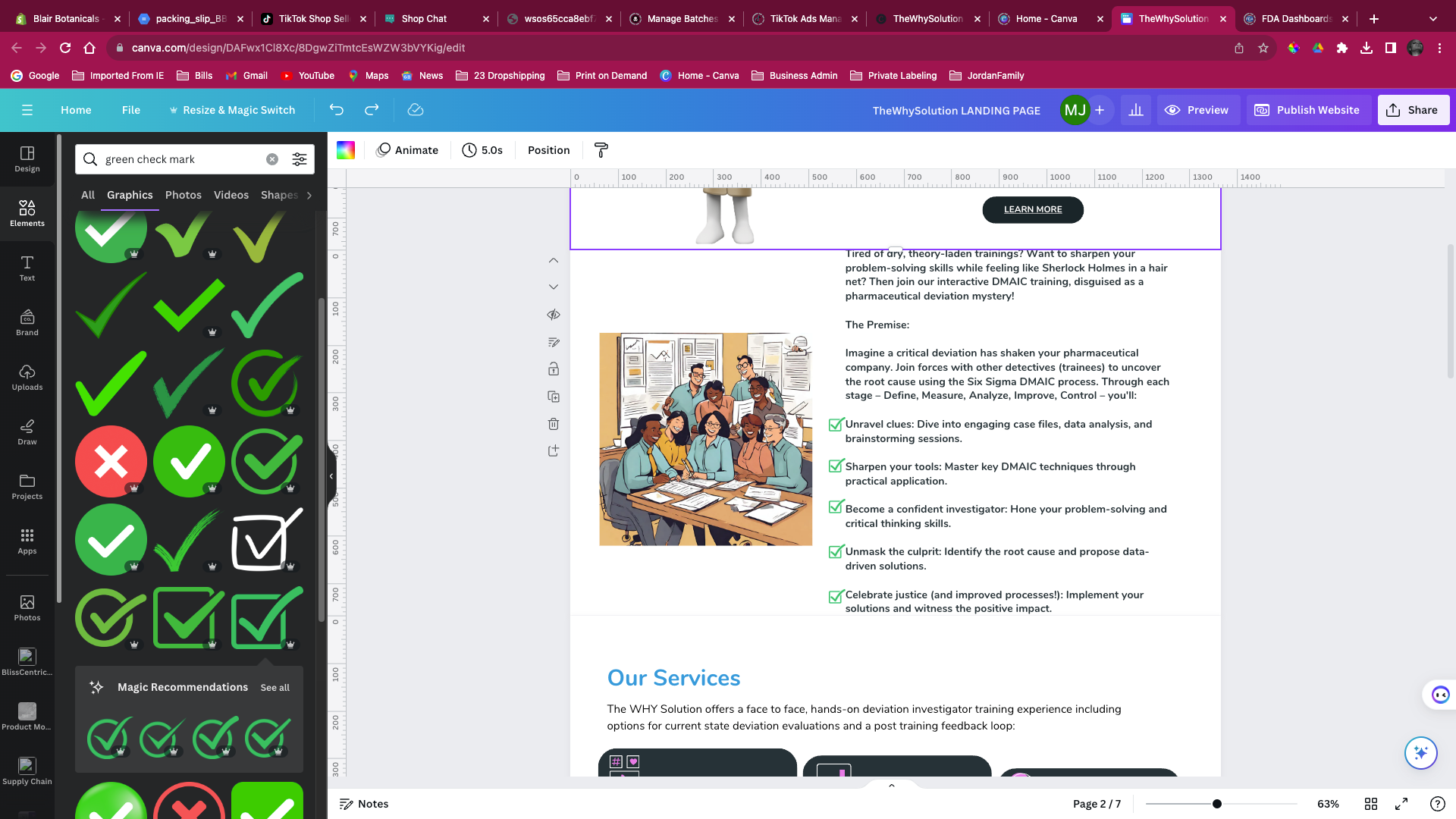Image resolution: width=1456 pixels, height=819 pixels.
Task: Lock the page with the padlock icon
Action: [554, 369]
